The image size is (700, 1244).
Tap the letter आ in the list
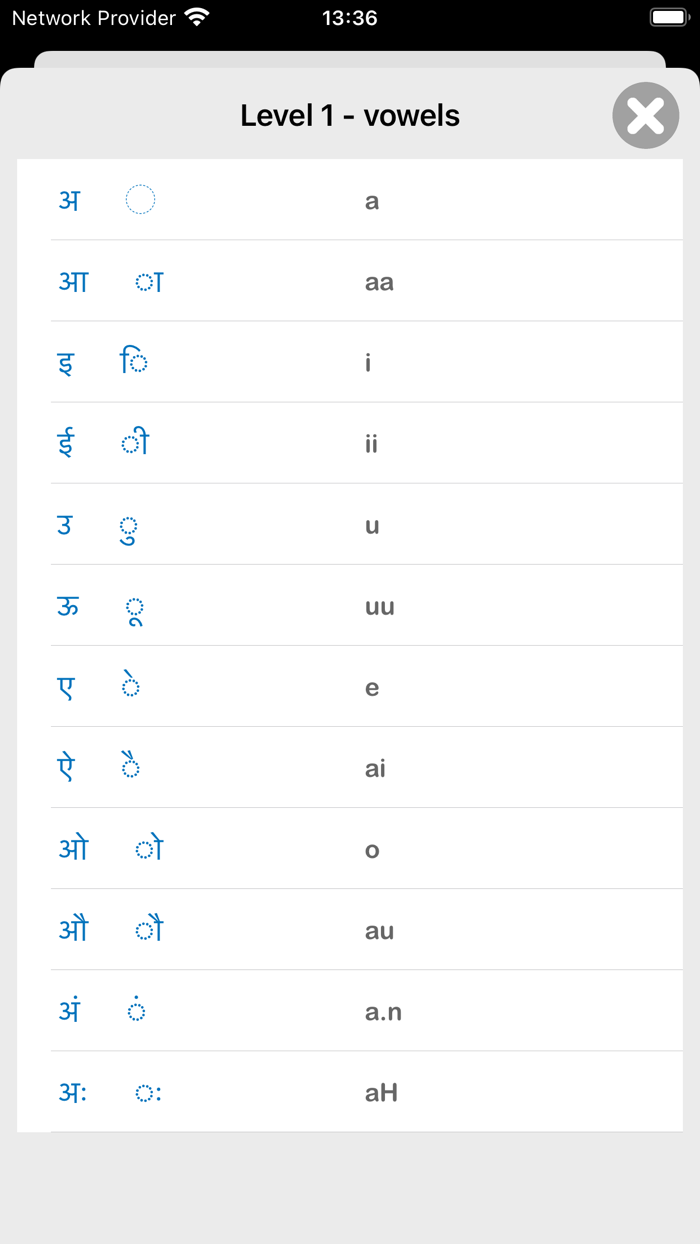[74, 281]
